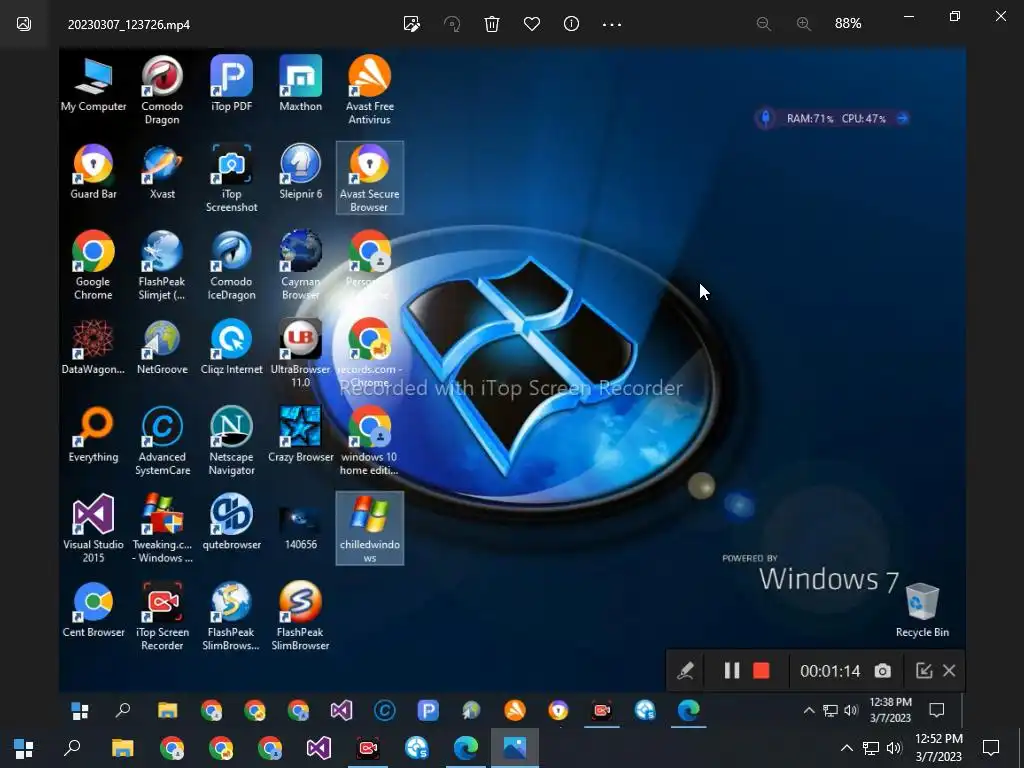Open My Computer desktop icon in video
Viewport: 1024px width, 768px height.
point(93,85)
